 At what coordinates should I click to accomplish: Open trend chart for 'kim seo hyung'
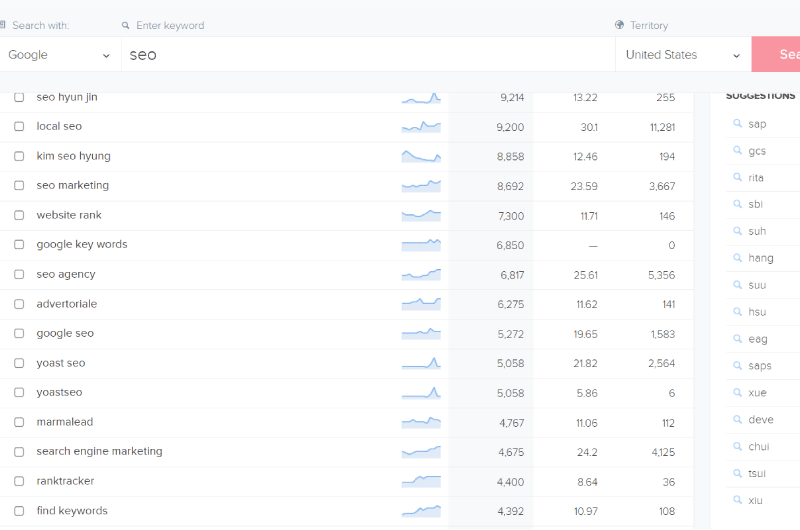(x=421, y=156)
